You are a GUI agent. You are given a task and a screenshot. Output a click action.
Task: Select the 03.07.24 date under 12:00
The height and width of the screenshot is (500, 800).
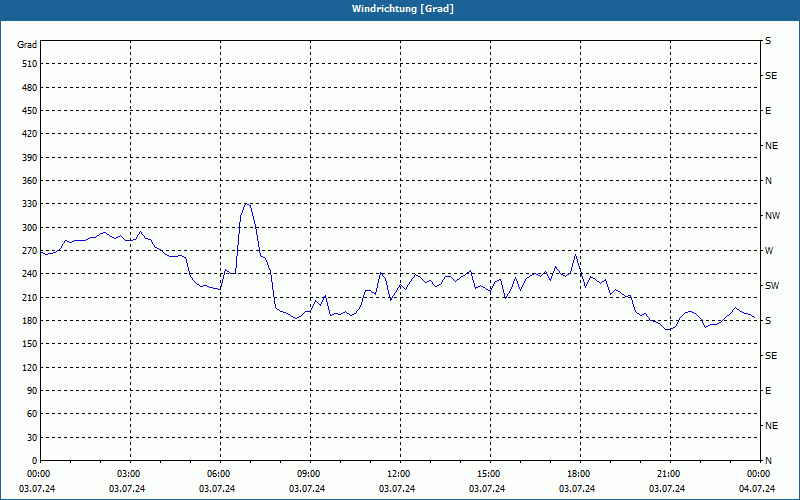397,489
